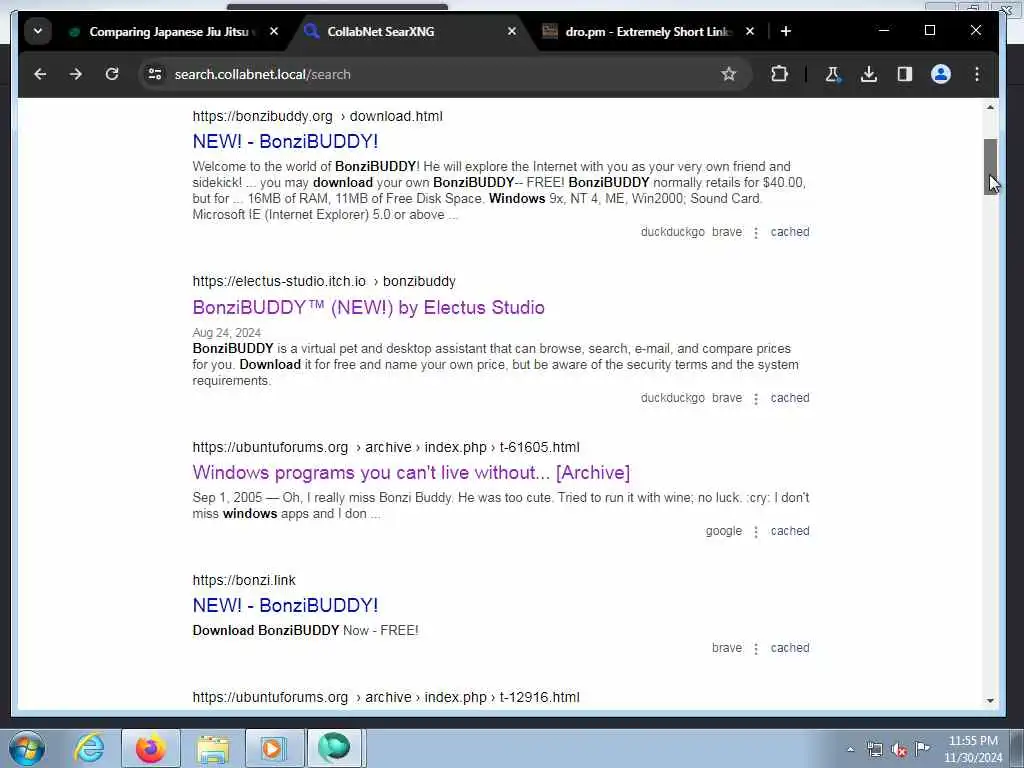Select the CollabNet SearXNG tab
The image size is (1024, 768).
pyautogui.click(x=381, y=31)
